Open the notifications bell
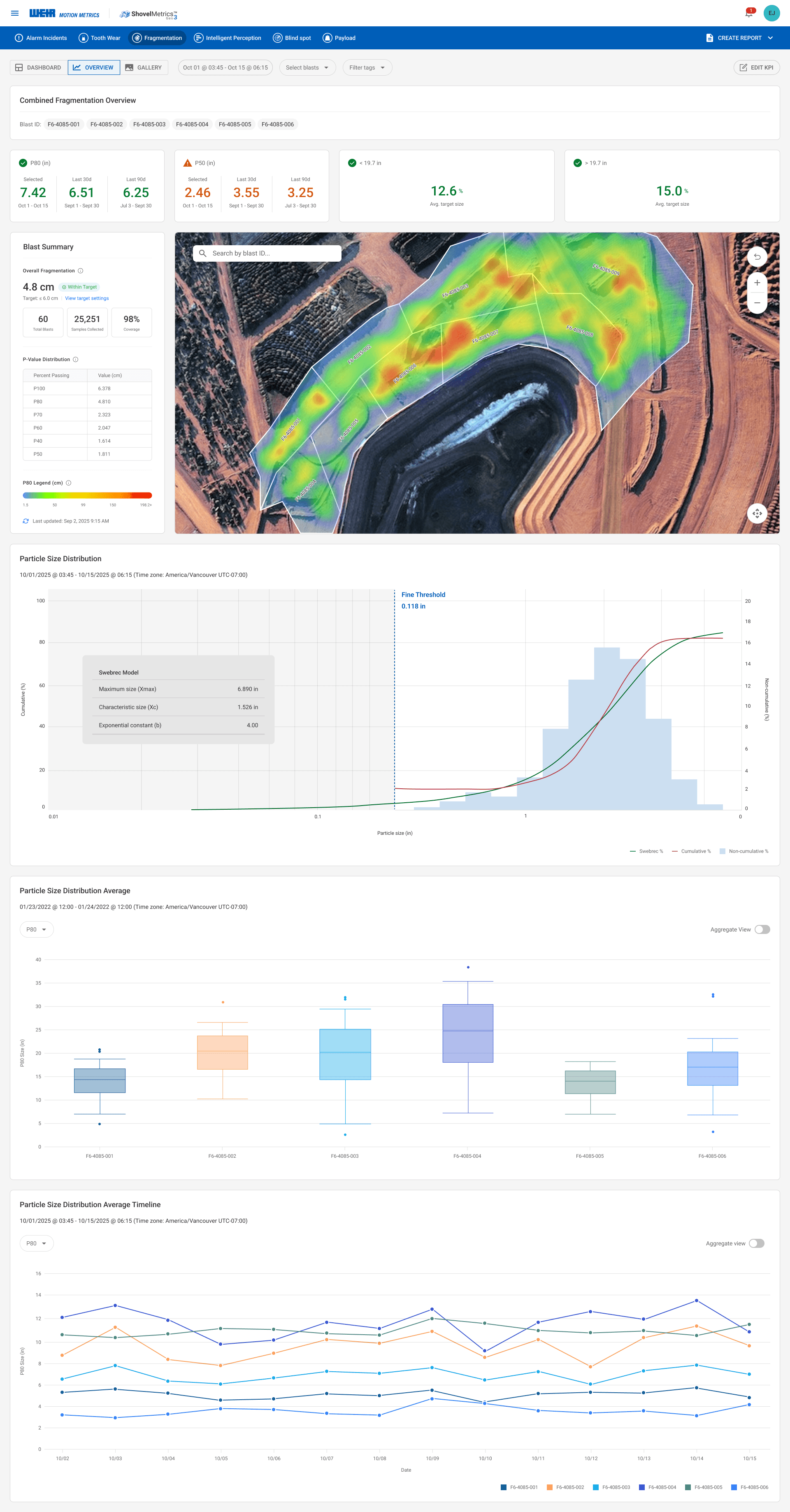The width and height of the screenshot is (790, 1512). 749,13
